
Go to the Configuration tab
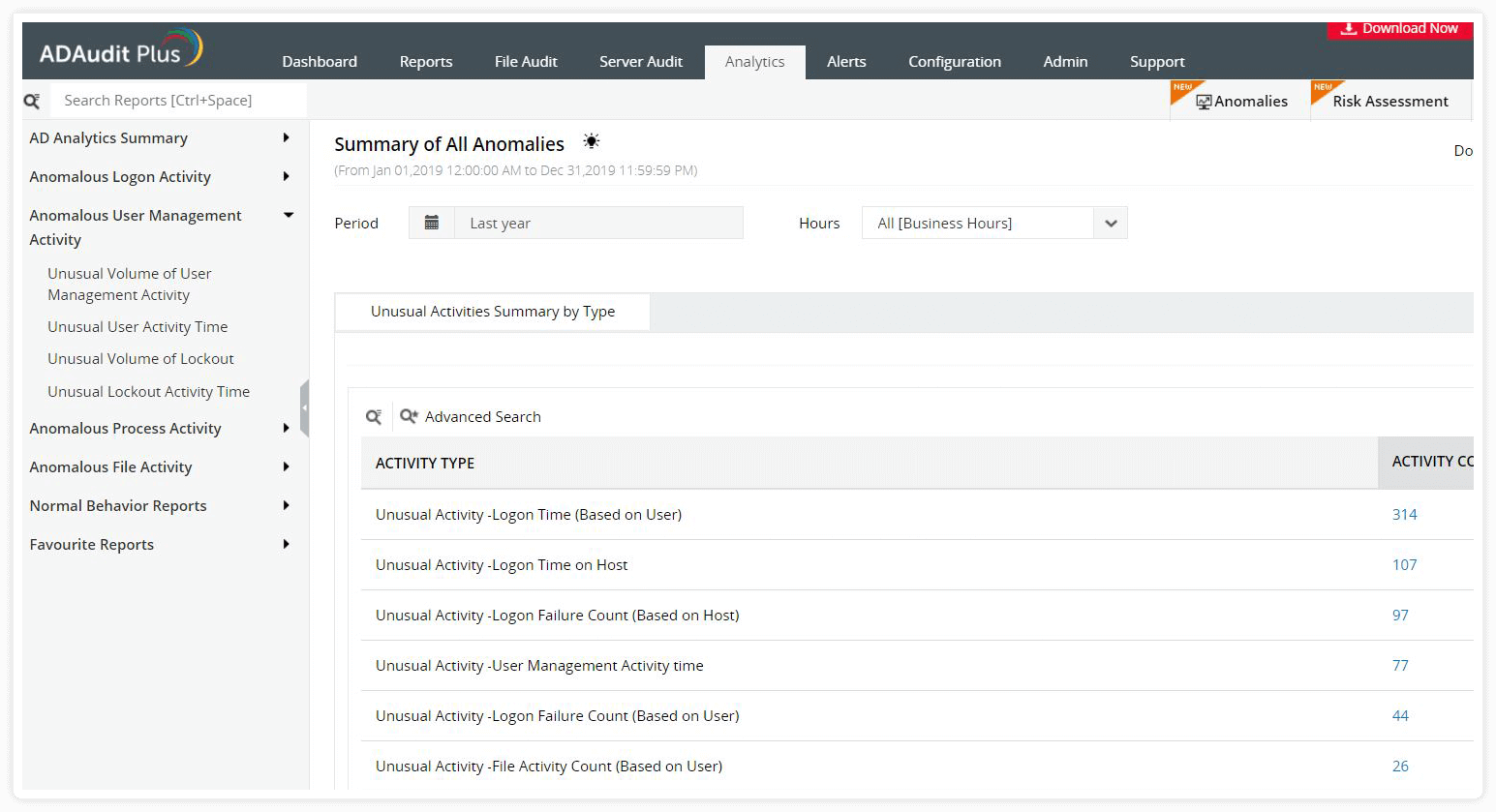coord(955,62)
